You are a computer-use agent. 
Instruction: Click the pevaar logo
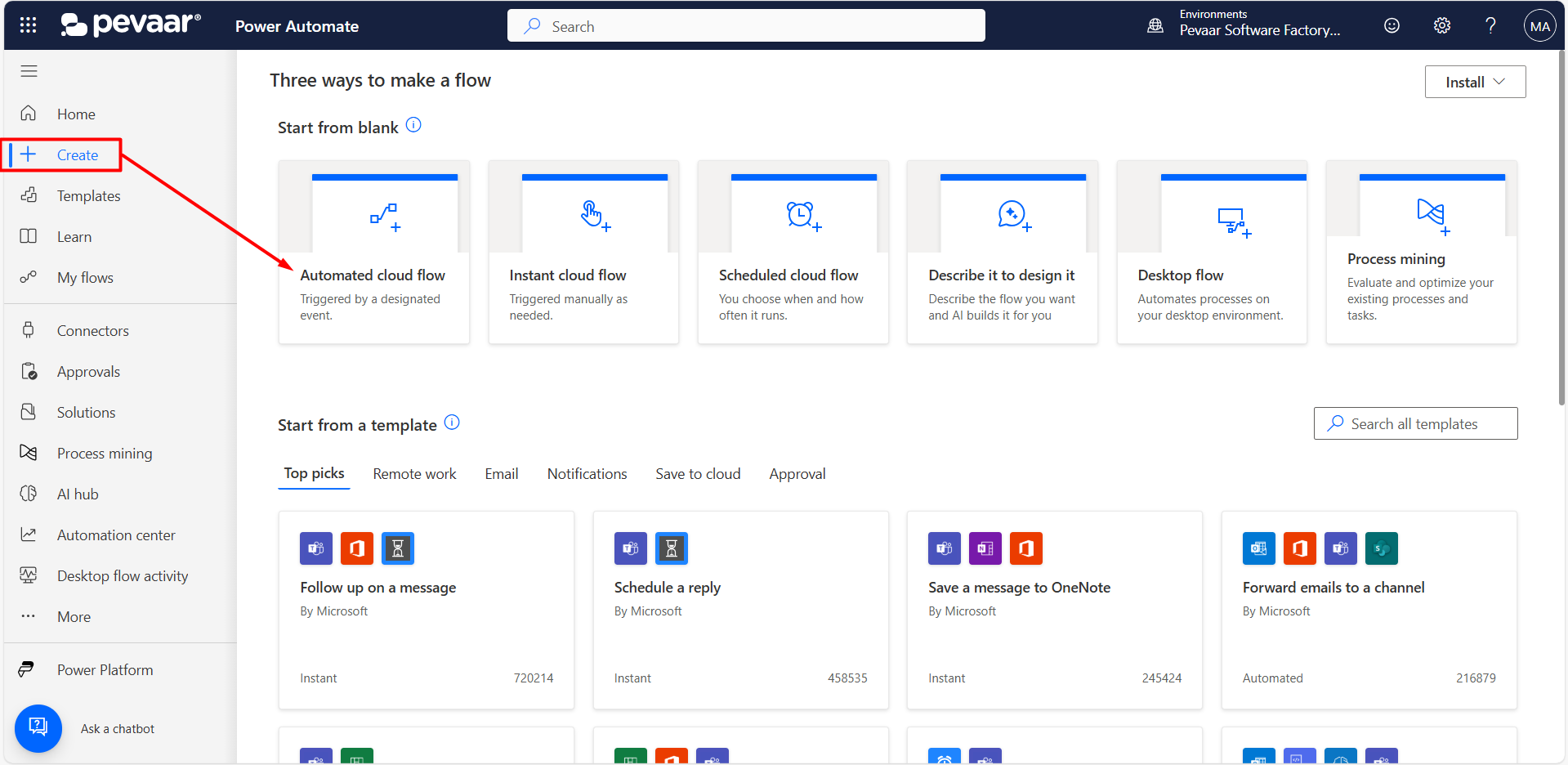tap(131, 25)
